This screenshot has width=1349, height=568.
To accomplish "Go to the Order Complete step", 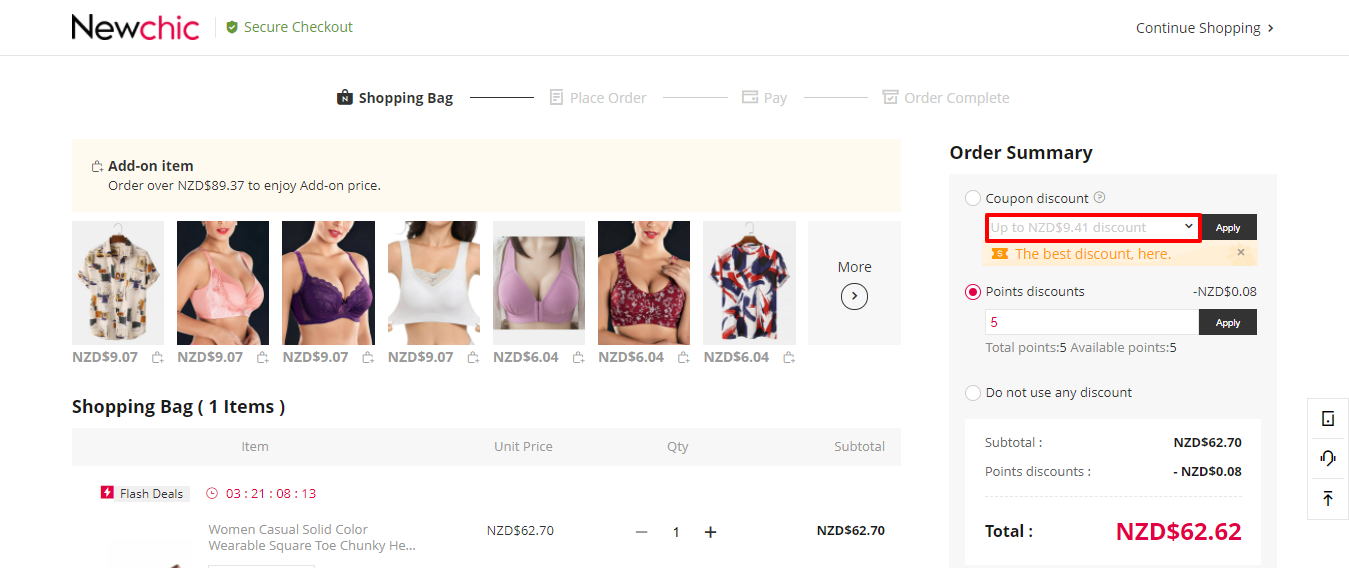I will pos(946,97).
